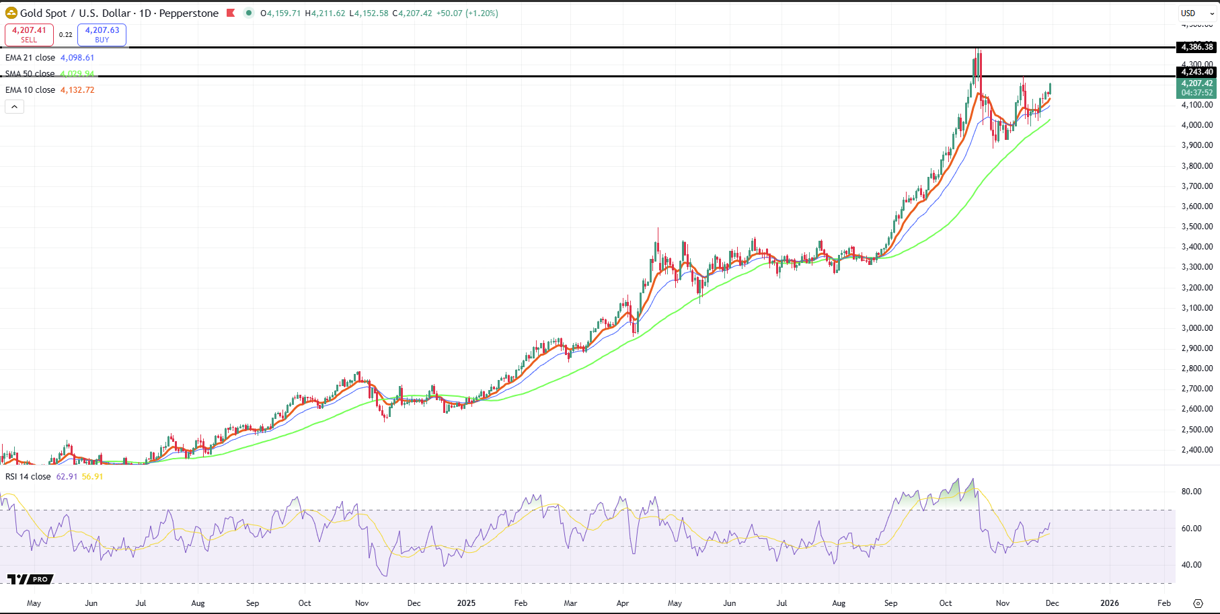Click the 2026 marker on the time axis
This screenshot has height=614, width=1220.
[1109, 604]
